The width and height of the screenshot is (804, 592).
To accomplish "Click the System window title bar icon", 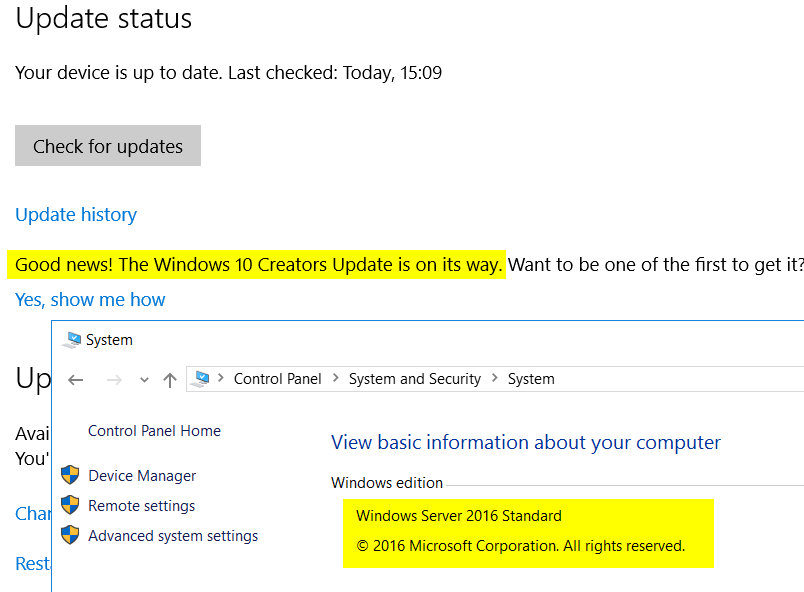I will 72,340.
